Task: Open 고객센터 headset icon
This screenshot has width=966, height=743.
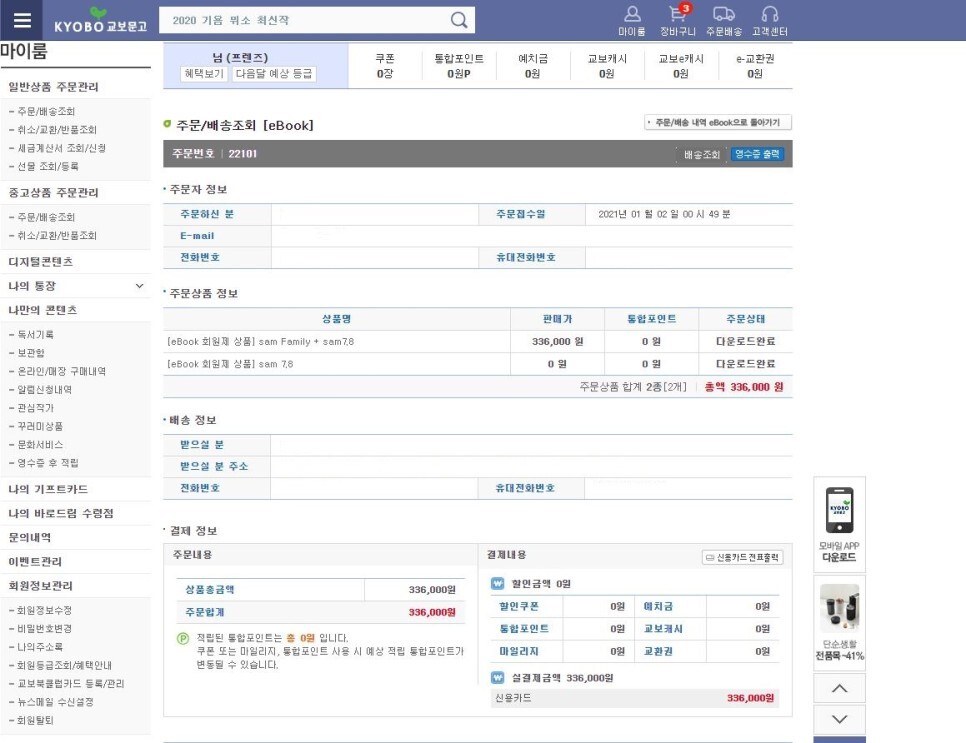Action: [x=769, y=21]
